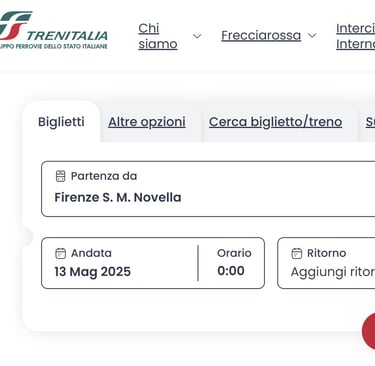
Task: Open the Intercity menu link
Action: click(x=355, y=36)
